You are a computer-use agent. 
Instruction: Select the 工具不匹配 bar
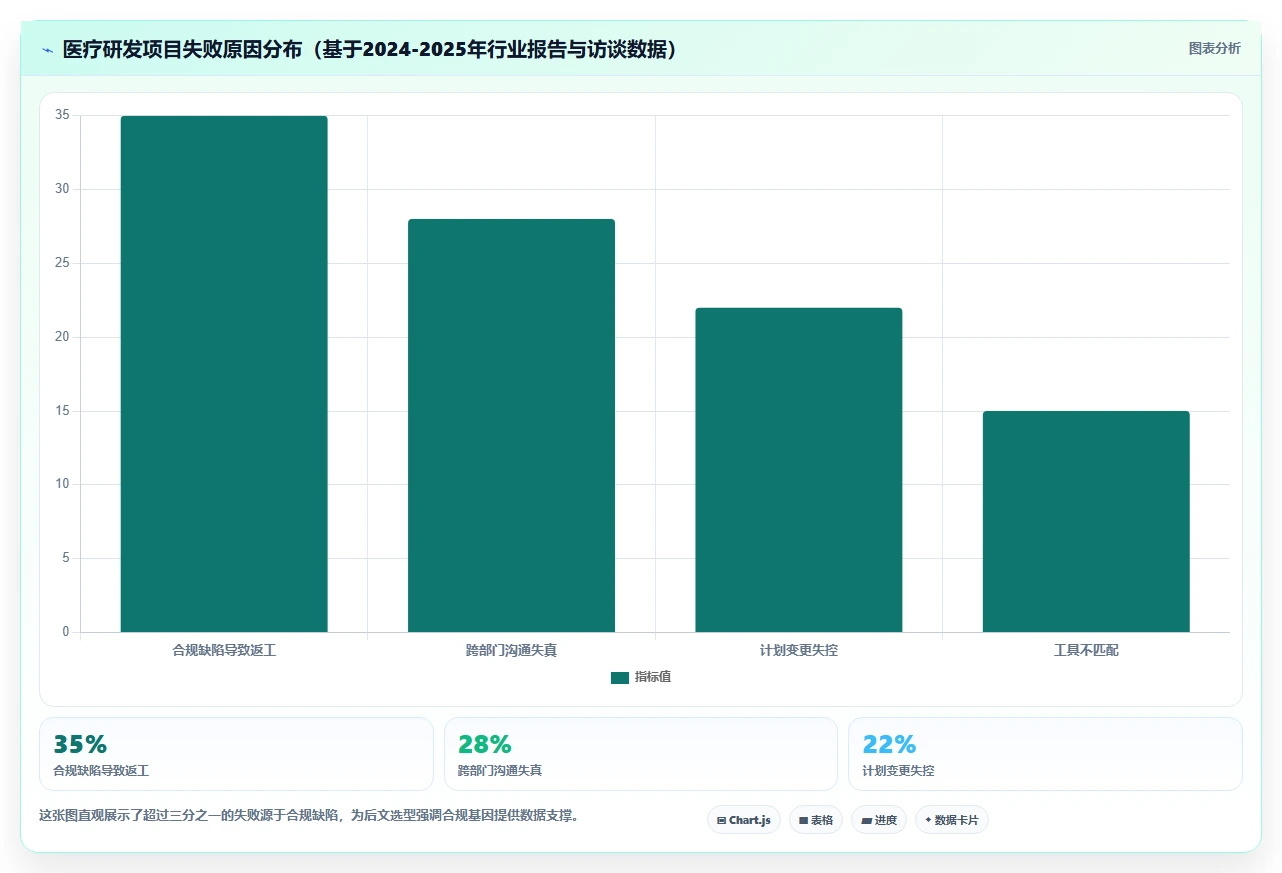pyautogui.click(x=1086, y=522)
